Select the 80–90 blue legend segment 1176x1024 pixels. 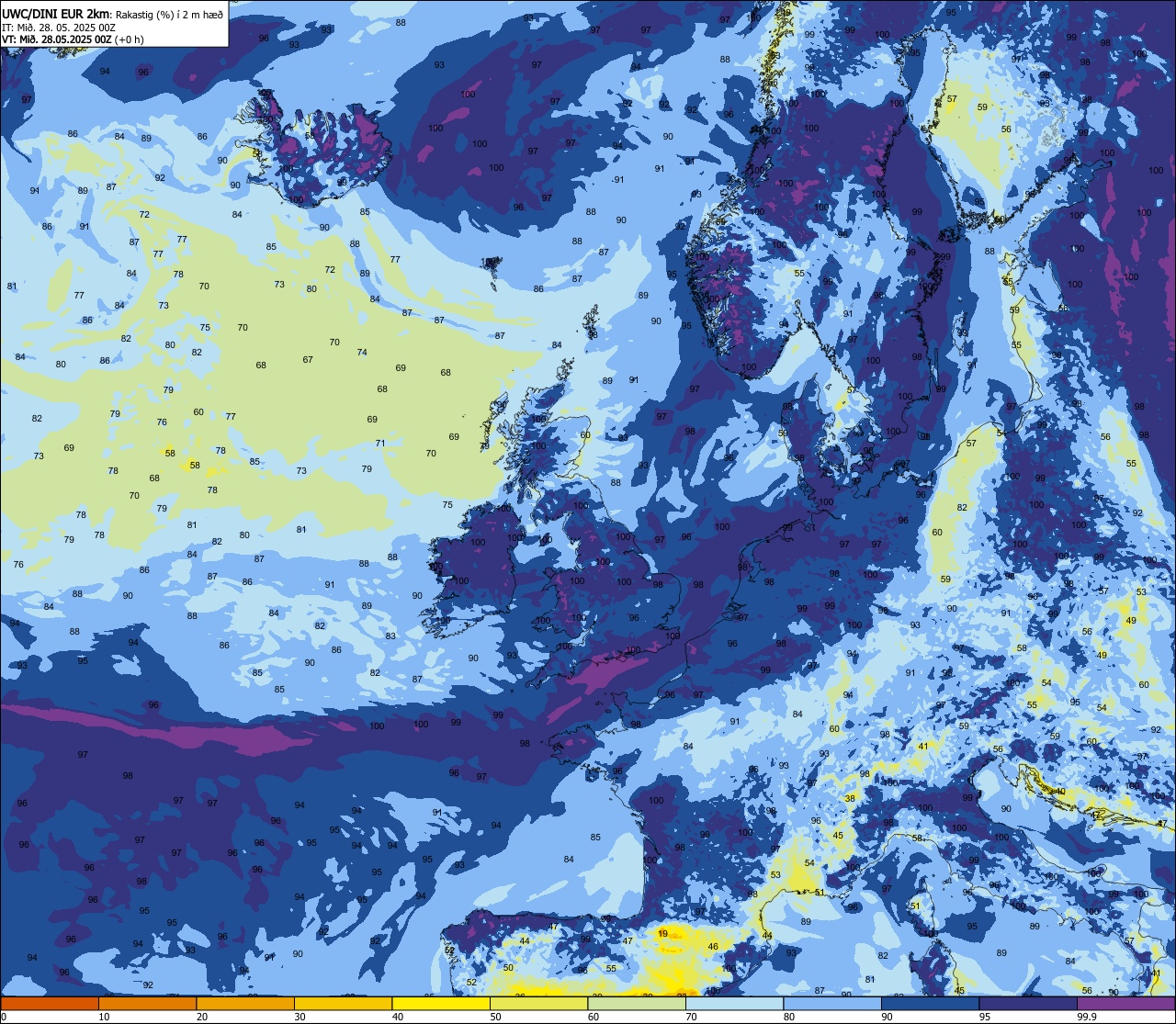click(832, 1003)
